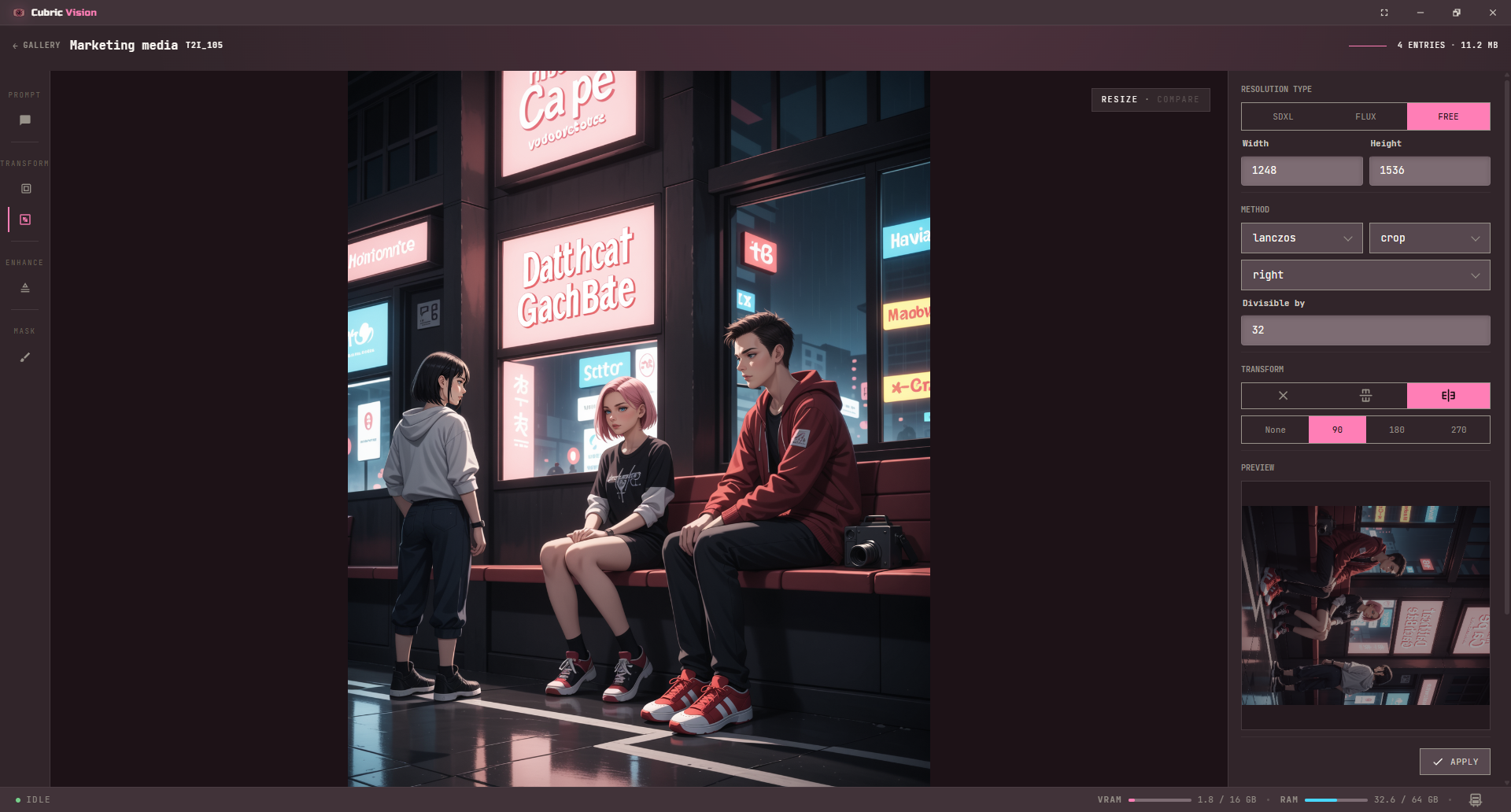Open the crop method dropdown
This screenshot has height=812, width=1511.
tap(1429, 238)
